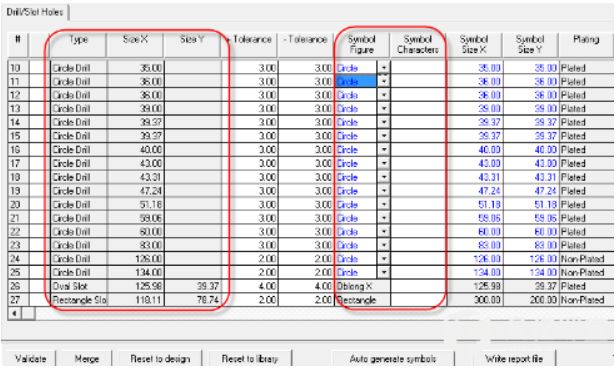615x375 pixels.
Task: Click Non-Plated cell in row 27
Action: click(x=586, y=300)
